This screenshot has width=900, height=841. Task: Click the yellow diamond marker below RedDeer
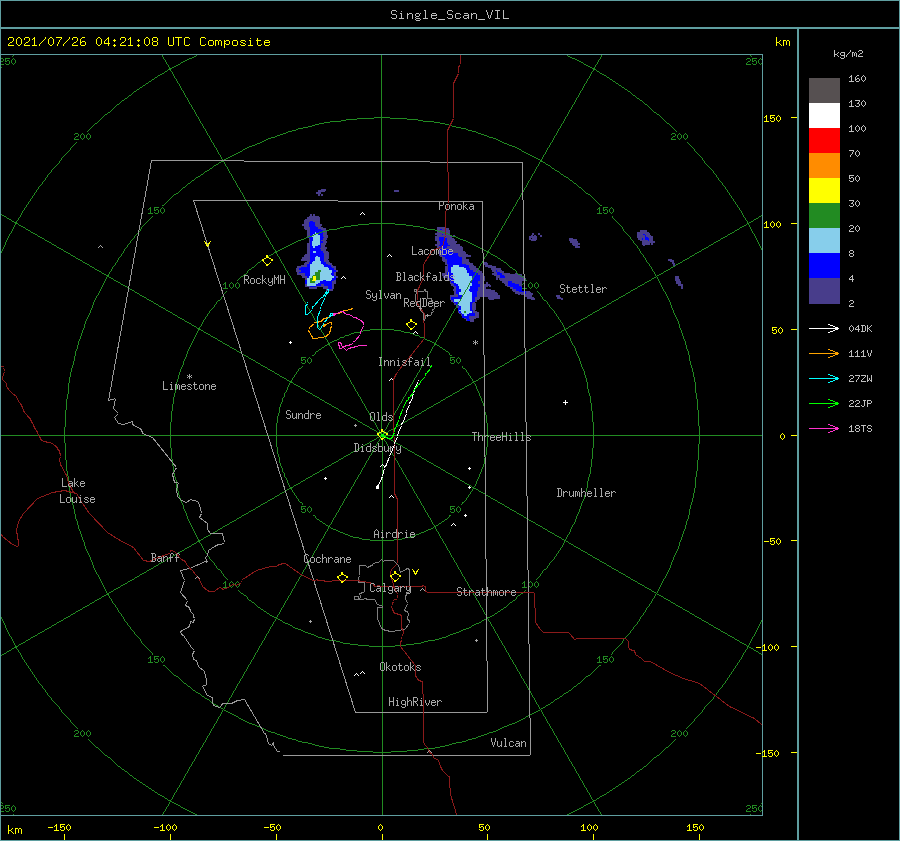click(x=411, y=325)
